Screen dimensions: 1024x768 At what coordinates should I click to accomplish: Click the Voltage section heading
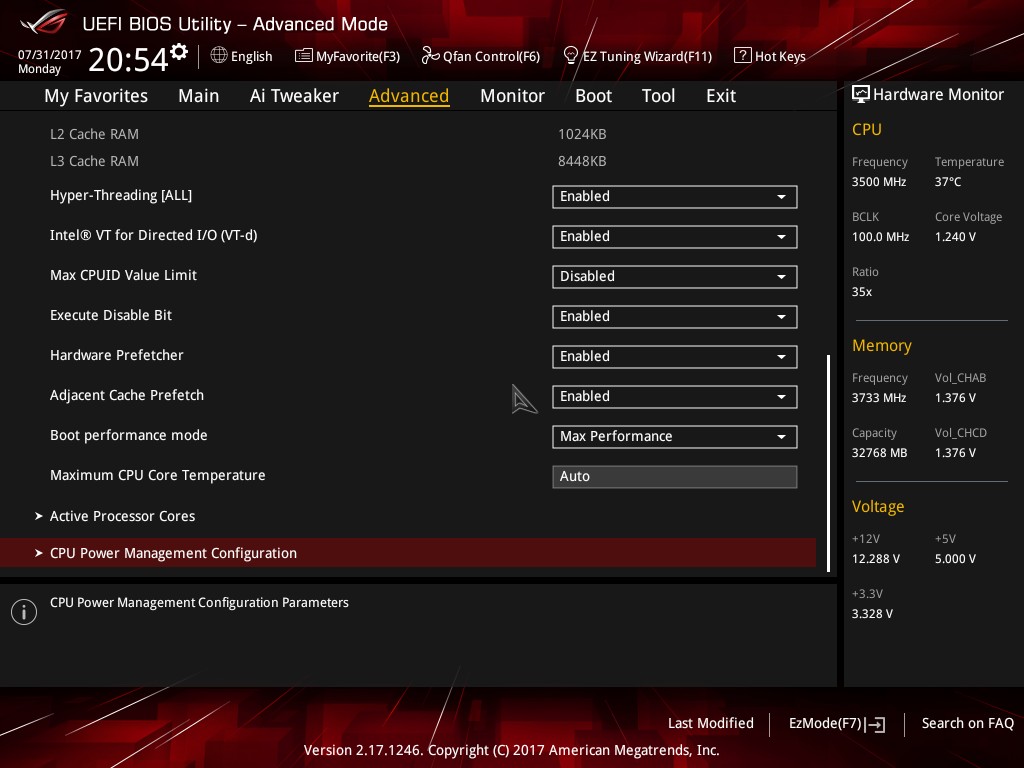878,507
